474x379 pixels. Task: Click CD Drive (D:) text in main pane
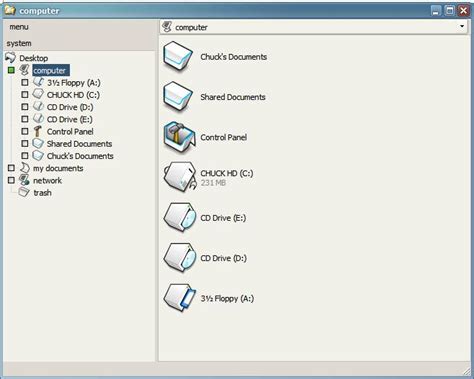[x=223, y=258]
